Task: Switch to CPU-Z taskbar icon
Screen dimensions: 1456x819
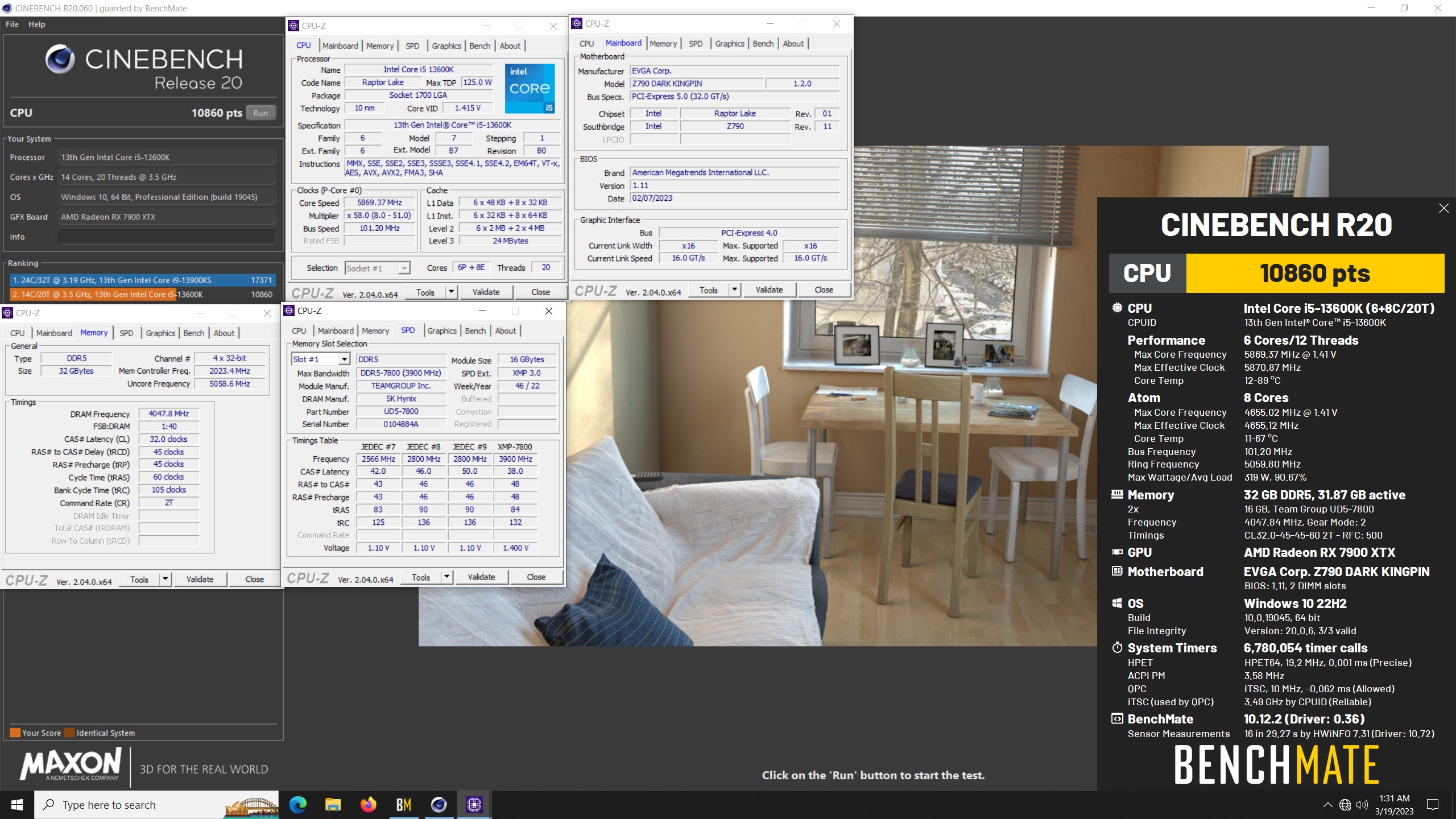Action: click(474, 804)
